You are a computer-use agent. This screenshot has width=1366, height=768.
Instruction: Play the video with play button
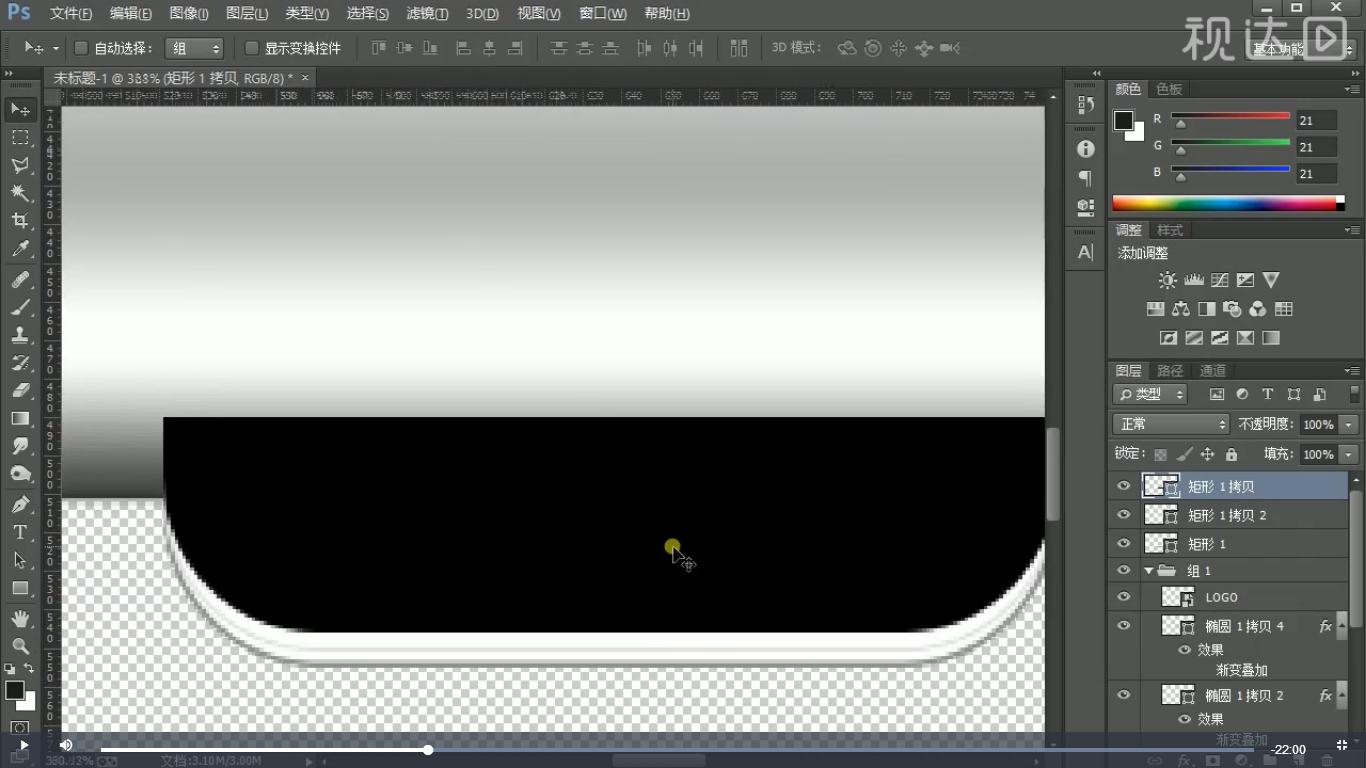tap(24, 745)
